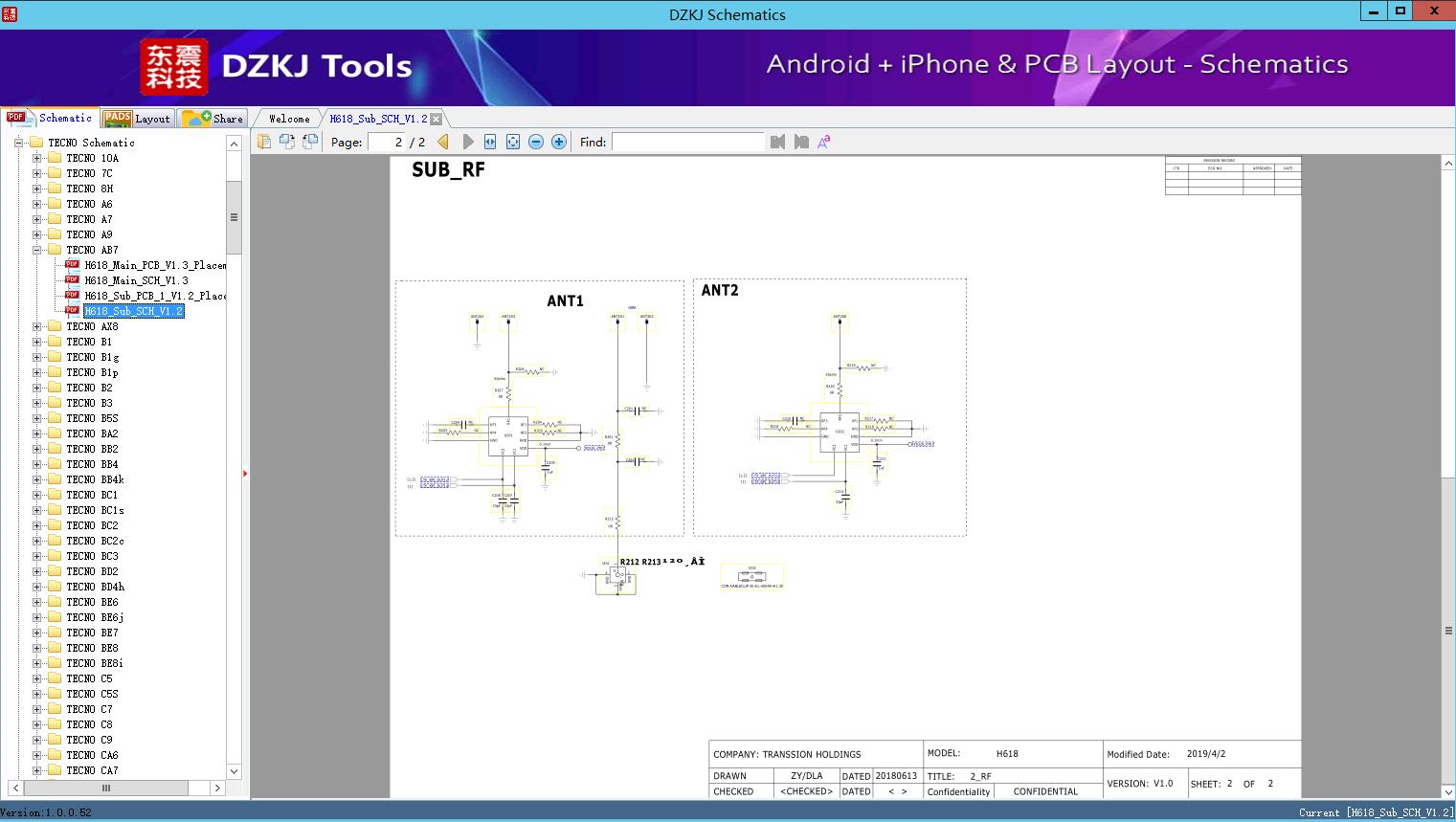Click the tree scroll down arrow

click(234, 770)
